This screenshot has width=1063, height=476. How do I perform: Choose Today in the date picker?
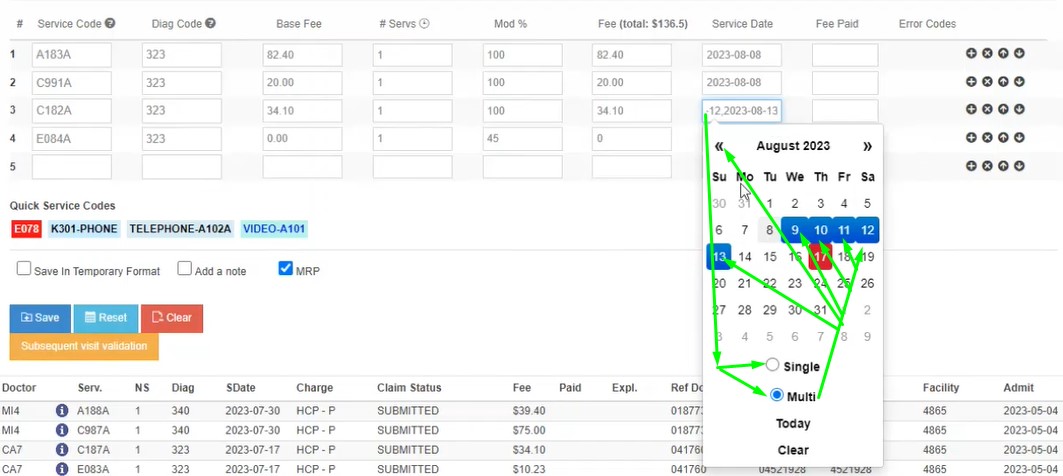pyautogui.click(x=793, y=424)
